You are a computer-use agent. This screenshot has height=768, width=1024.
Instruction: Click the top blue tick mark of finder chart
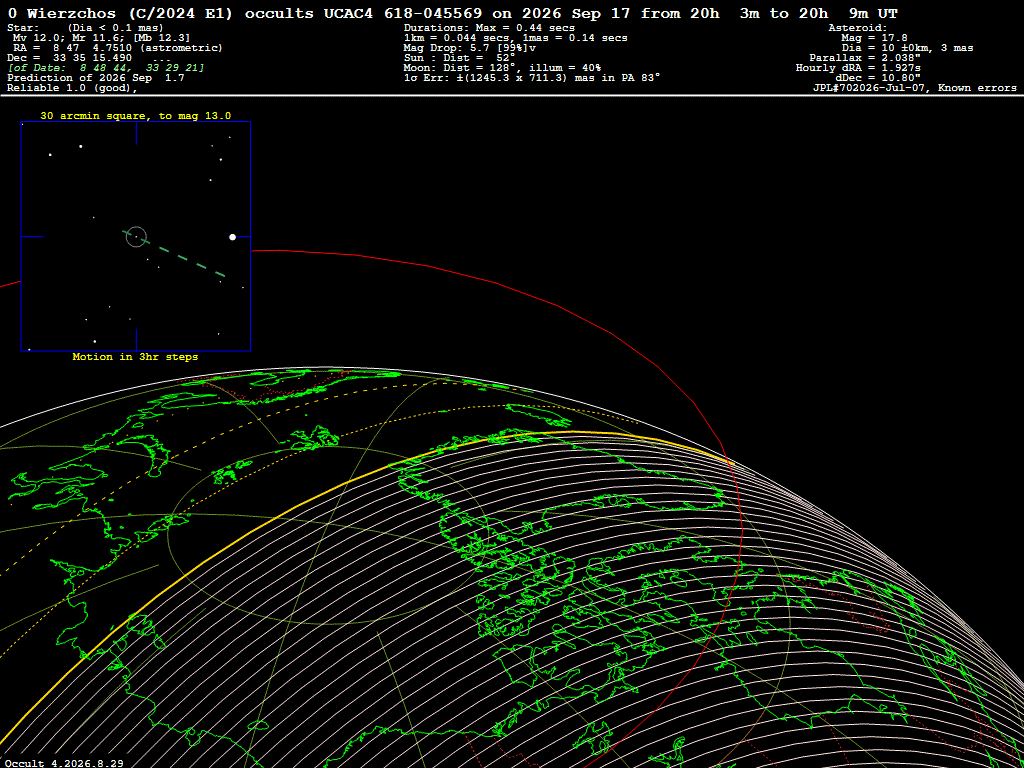(136, 133)
